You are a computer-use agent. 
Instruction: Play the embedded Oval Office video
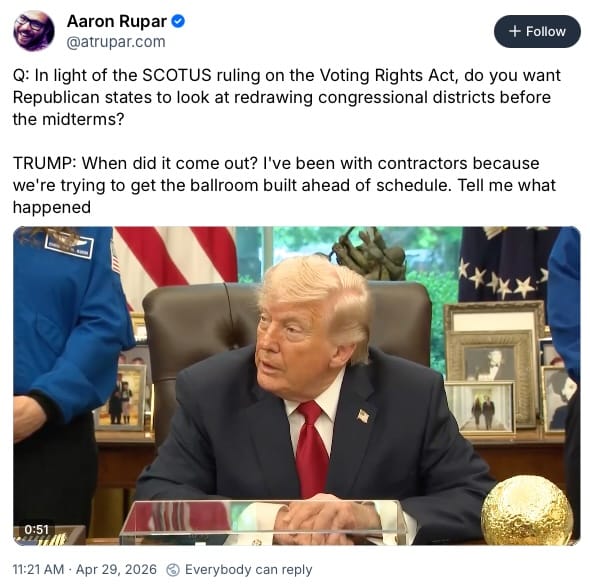(297, 386)
